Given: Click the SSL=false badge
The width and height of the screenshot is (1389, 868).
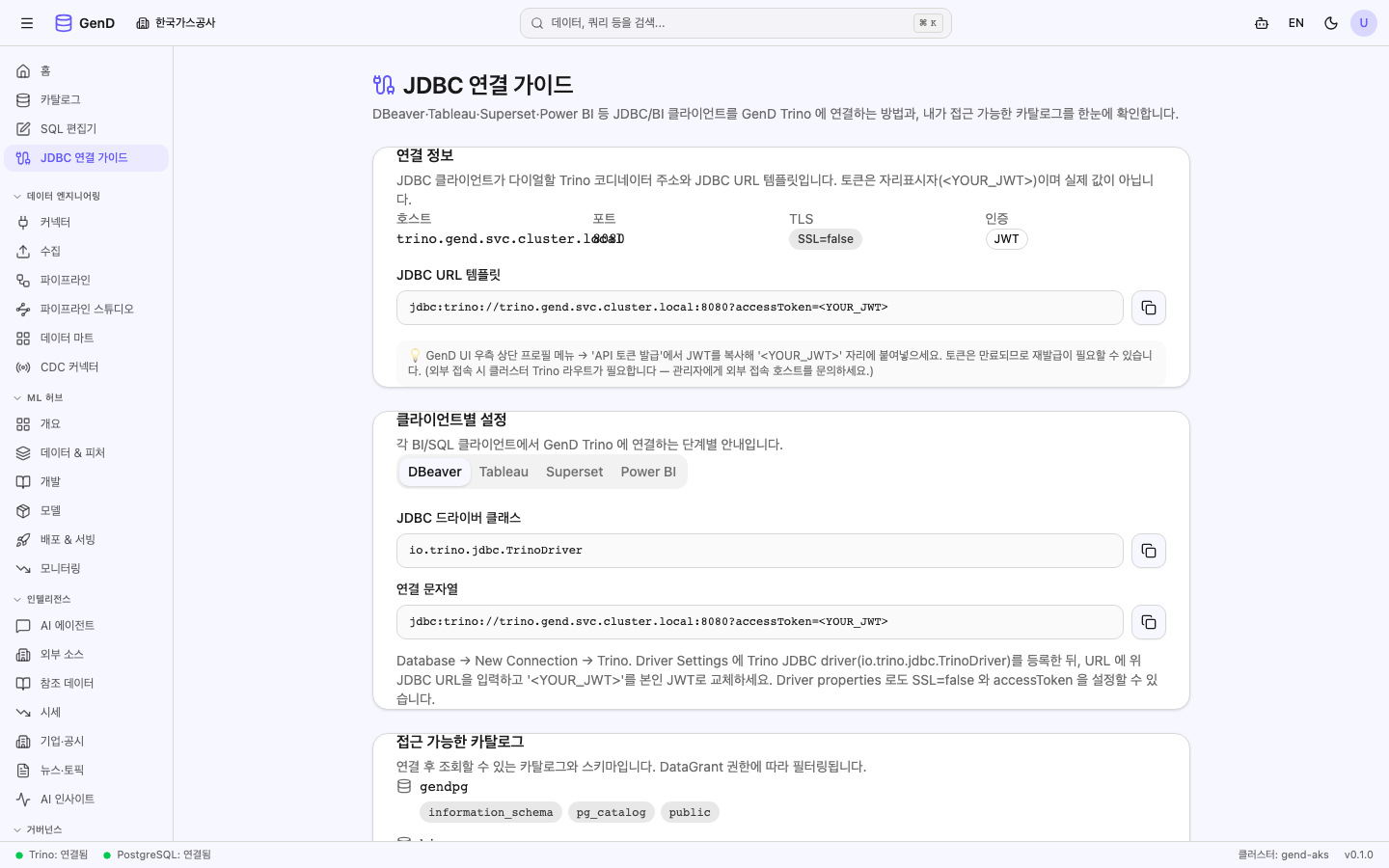Looking at the screenshot, I should pos(826,239).
